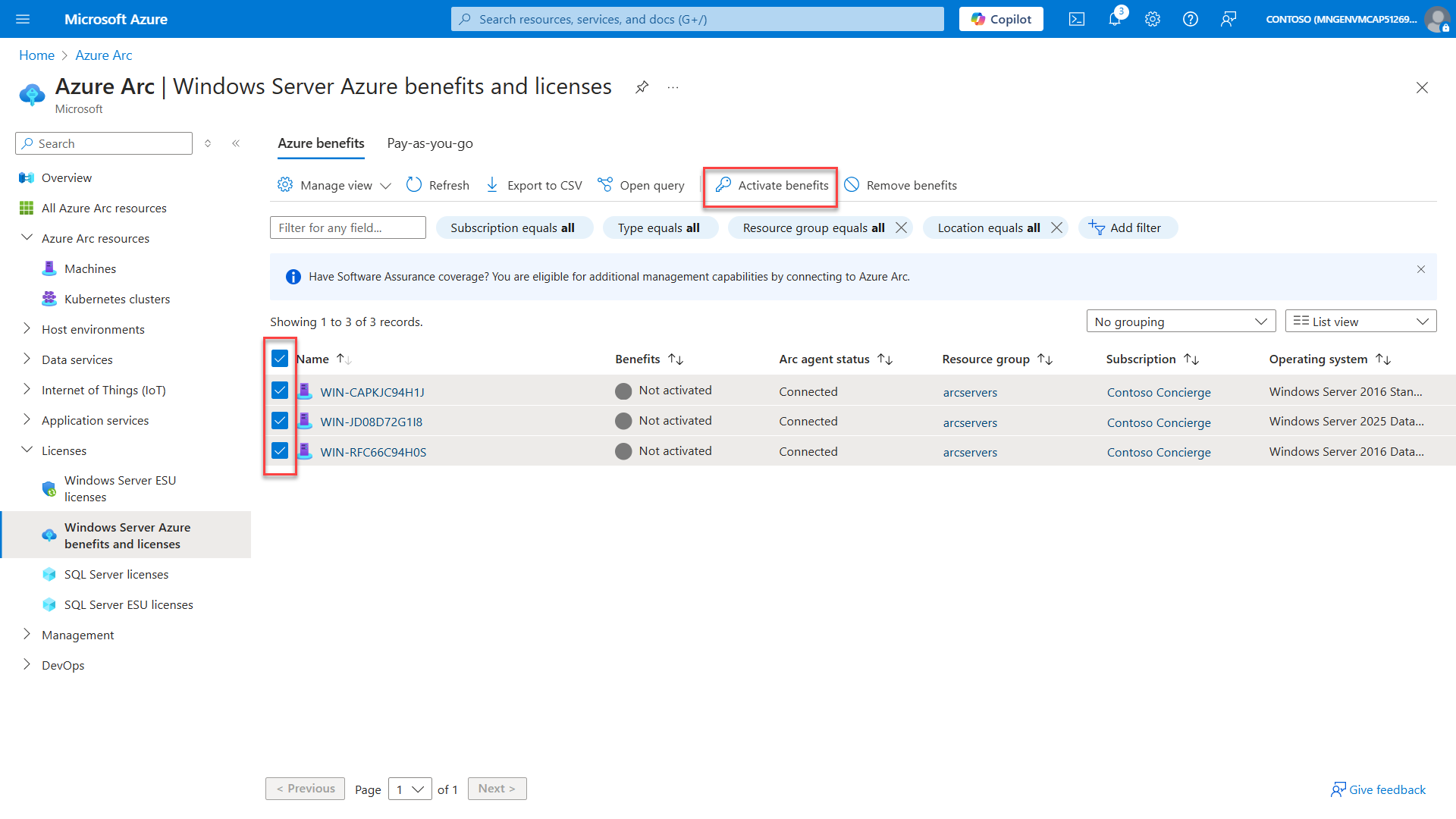Screen dimensions: 1456x819
Task: Switch to the Pay-as-you-go tab
Action: coord(429,143)
